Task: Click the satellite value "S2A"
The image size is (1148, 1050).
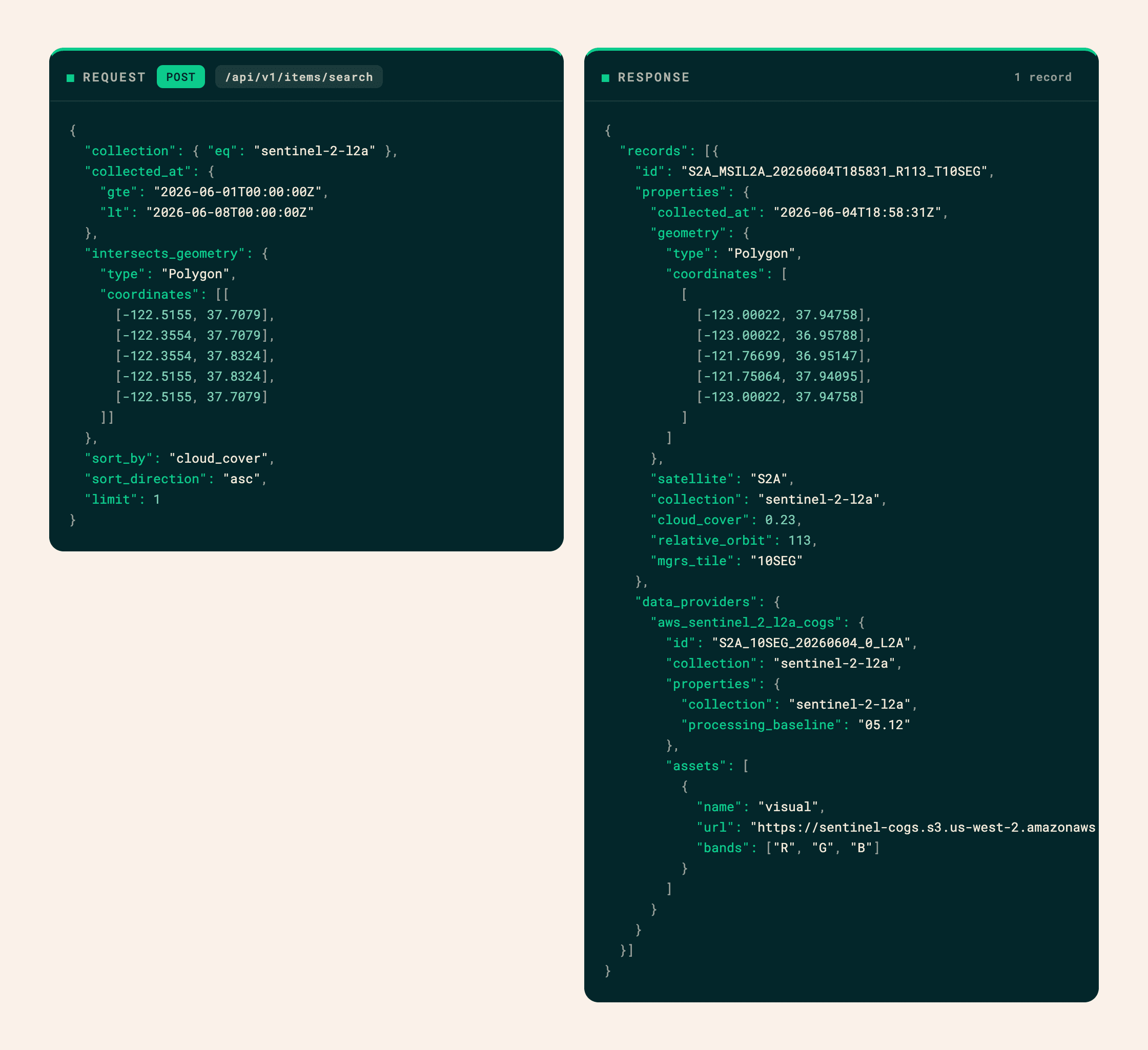Action: [x=769, y=479]
